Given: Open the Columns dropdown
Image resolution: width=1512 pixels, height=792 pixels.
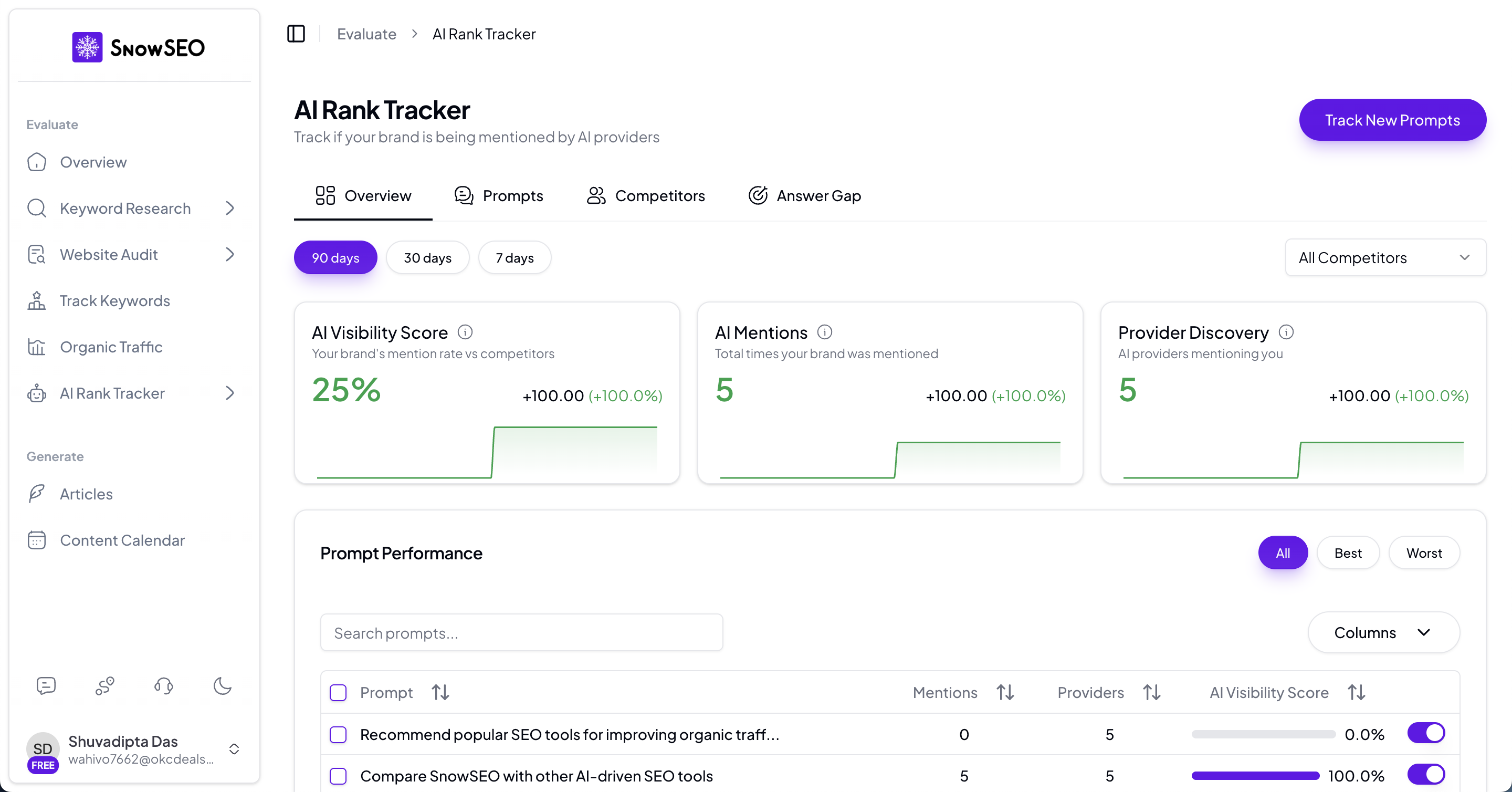Looking at the screenshot, I should coord(1383,632).
